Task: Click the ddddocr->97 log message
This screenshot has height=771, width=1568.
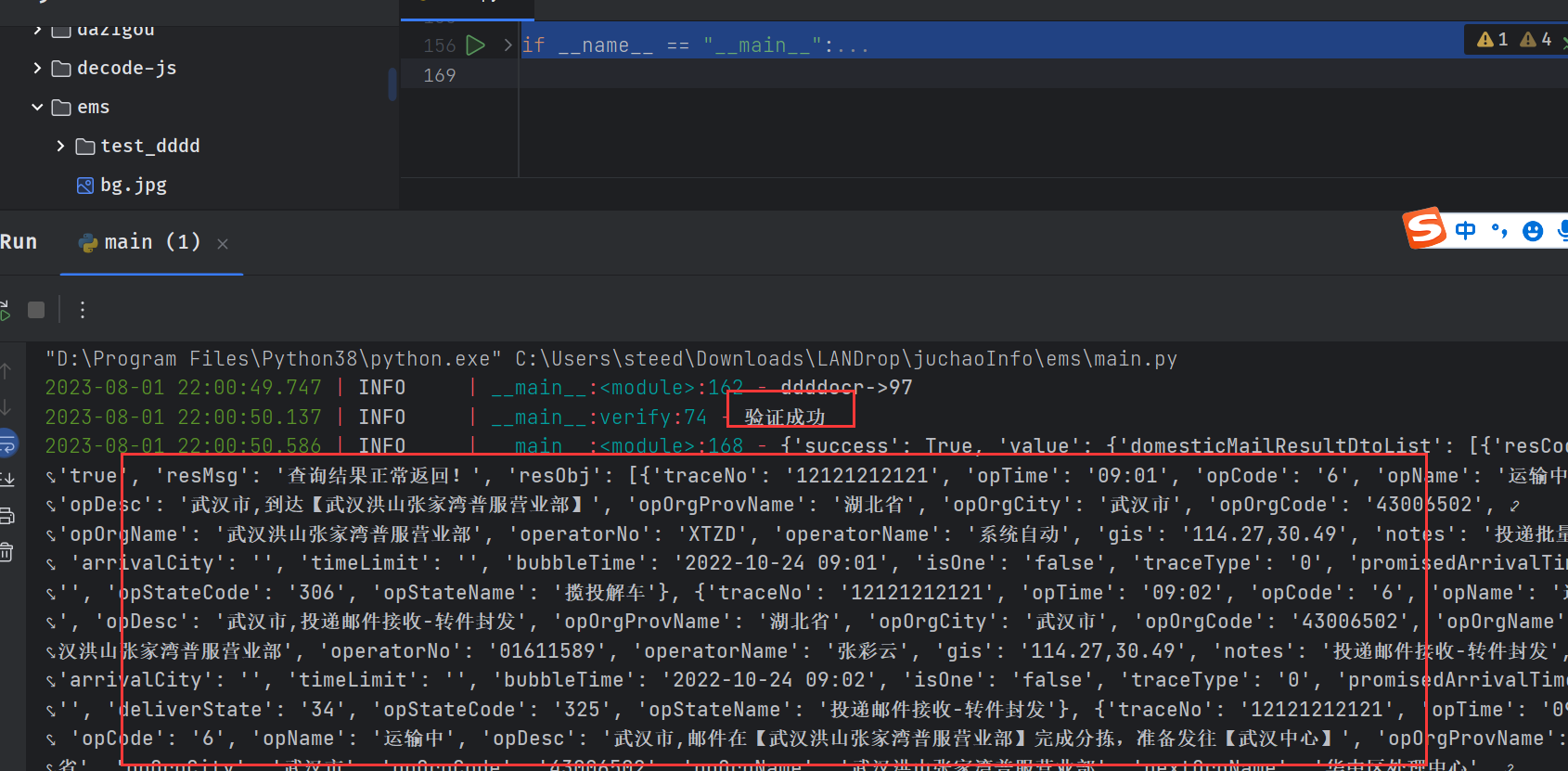Action: (x=846, y=387)
